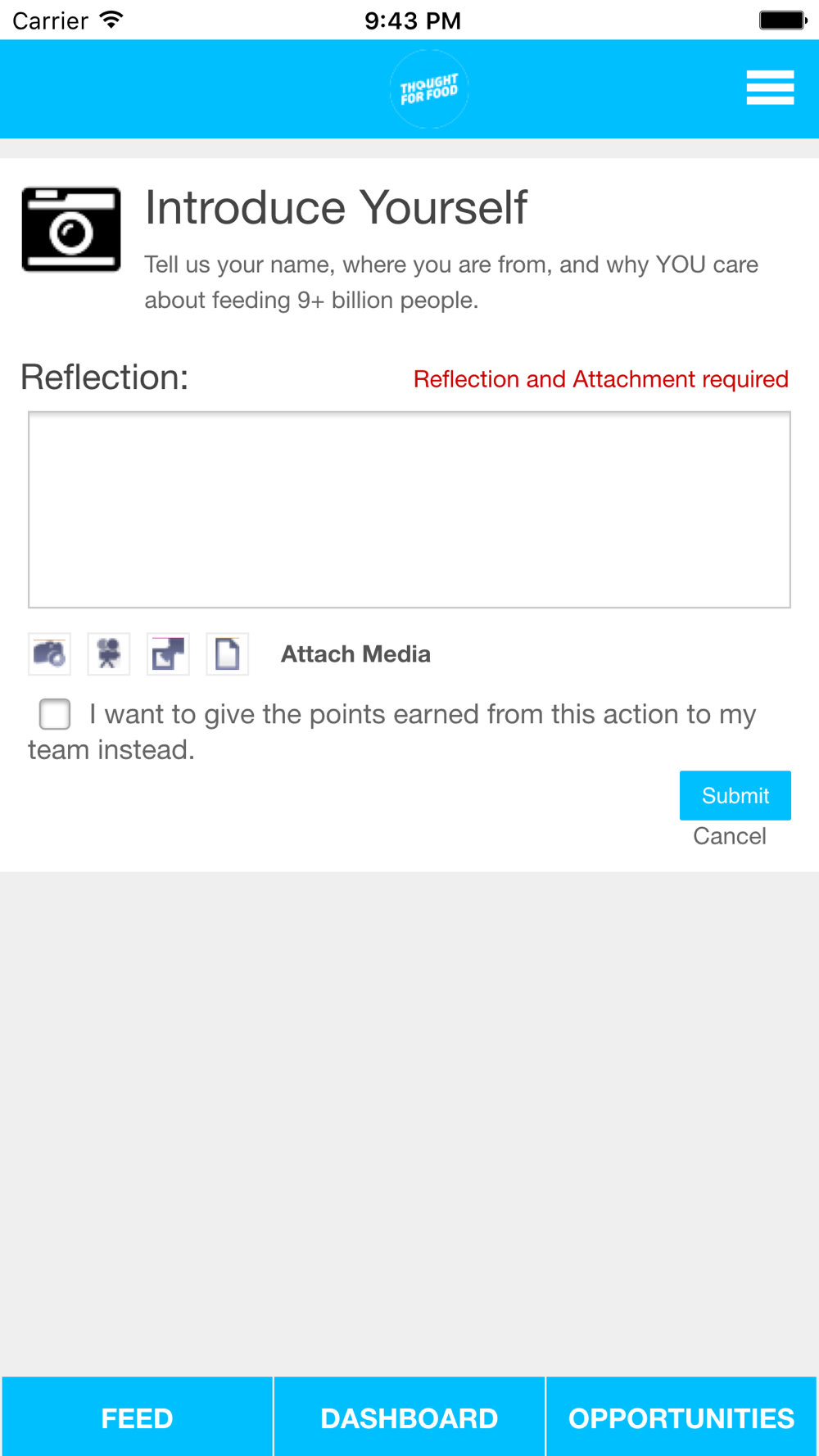Screen dimensions: 819x1456
Task: Submit the reflection
Action: tap(735, 795)
